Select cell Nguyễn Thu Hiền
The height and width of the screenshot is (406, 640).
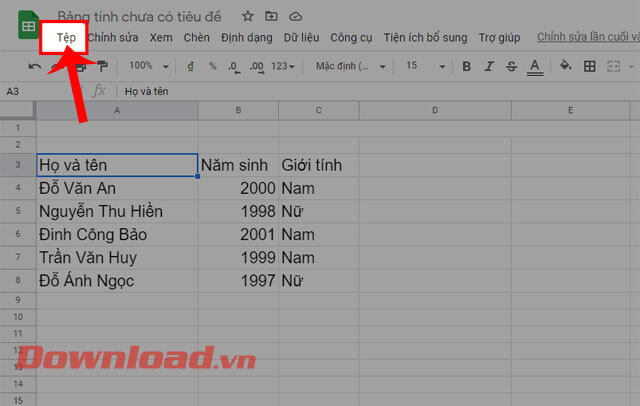(117, 211)
